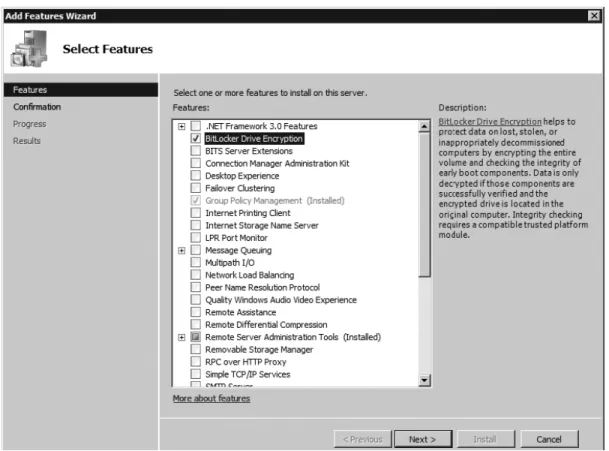Select Connection Manager Administration Kit item text

[x=277, y=164]
